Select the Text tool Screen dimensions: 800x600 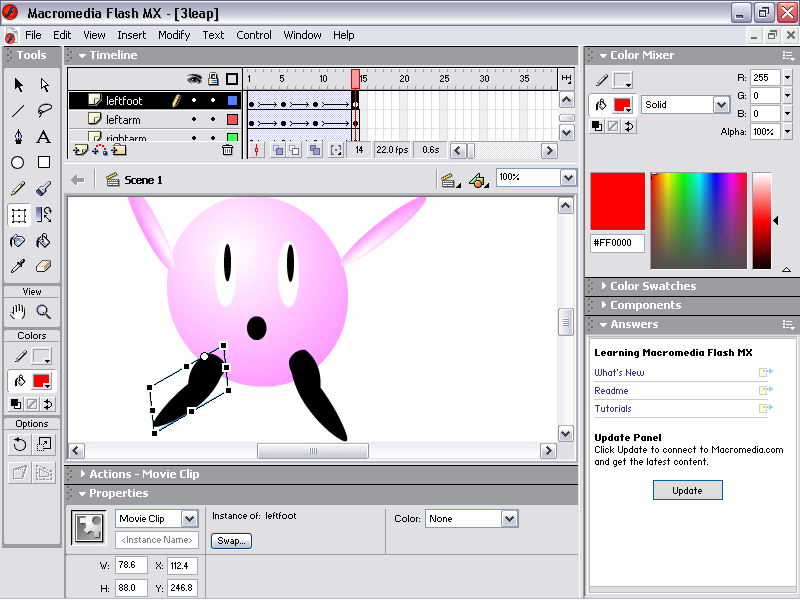(x=44, y=137)
